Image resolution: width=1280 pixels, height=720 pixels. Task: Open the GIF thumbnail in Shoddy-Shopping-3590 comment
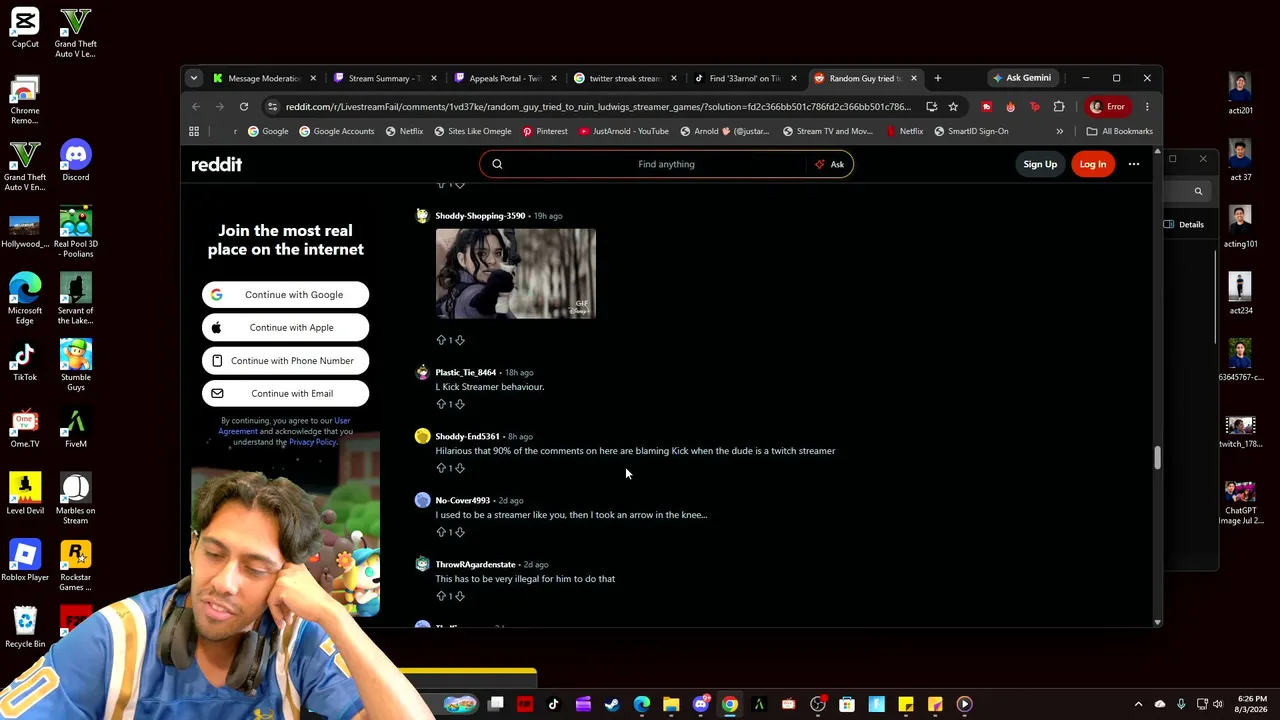[x=516, y=274]
